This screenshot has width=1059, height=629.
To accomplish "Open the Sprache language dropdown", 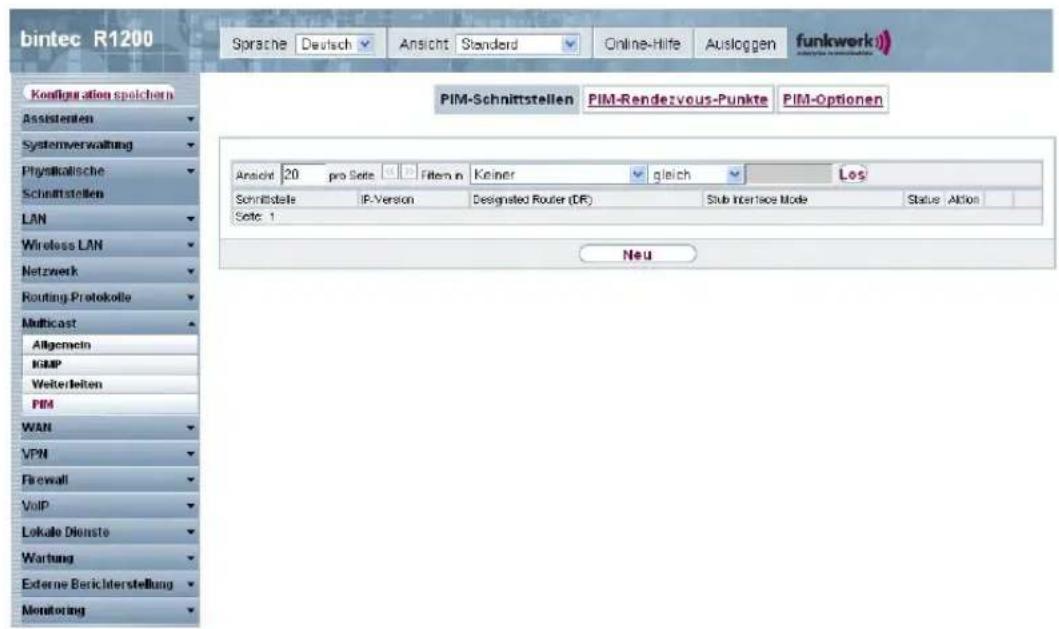I will [x=335, y=45].
